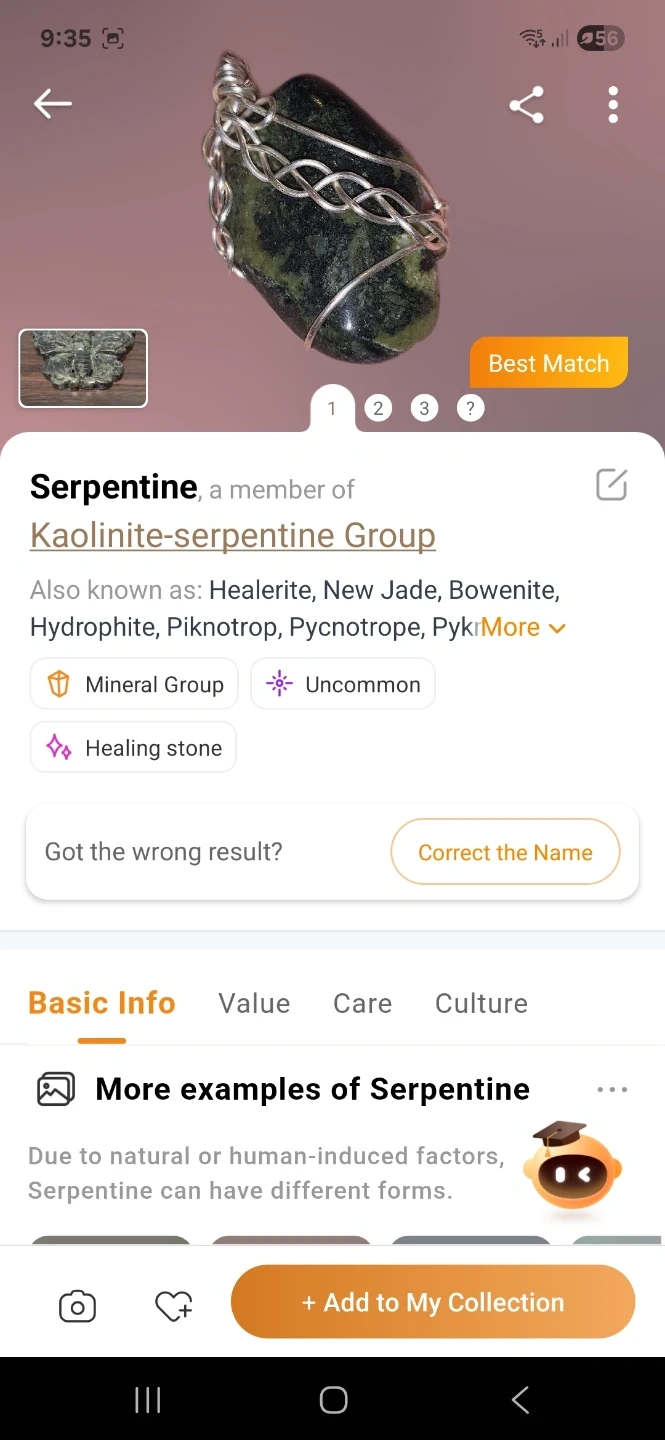
Task: Switch to the Value tab
Action: [x=254, y=1003]
